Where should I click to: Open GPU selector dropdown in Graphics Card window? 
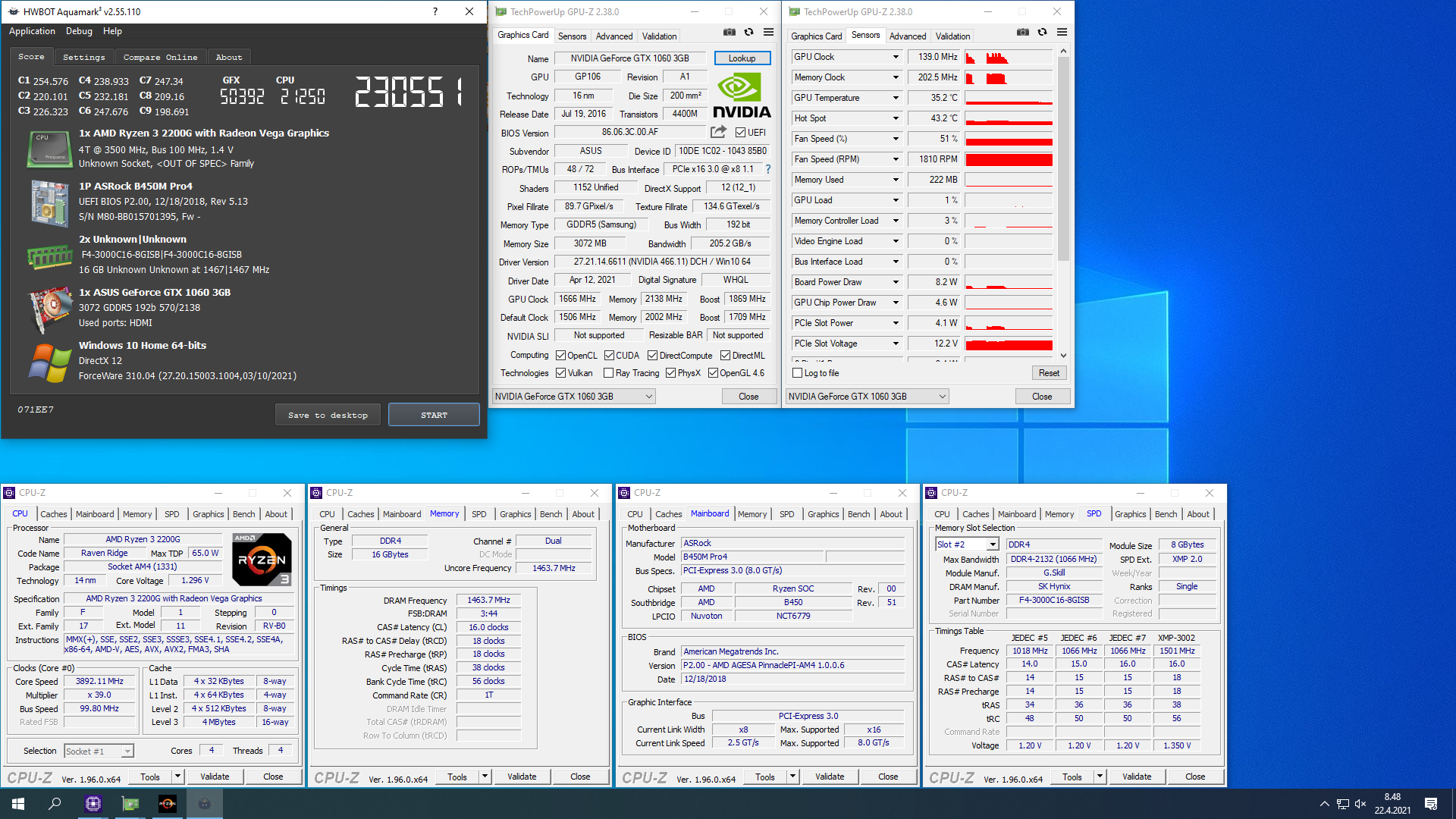(x=573, y=397)
